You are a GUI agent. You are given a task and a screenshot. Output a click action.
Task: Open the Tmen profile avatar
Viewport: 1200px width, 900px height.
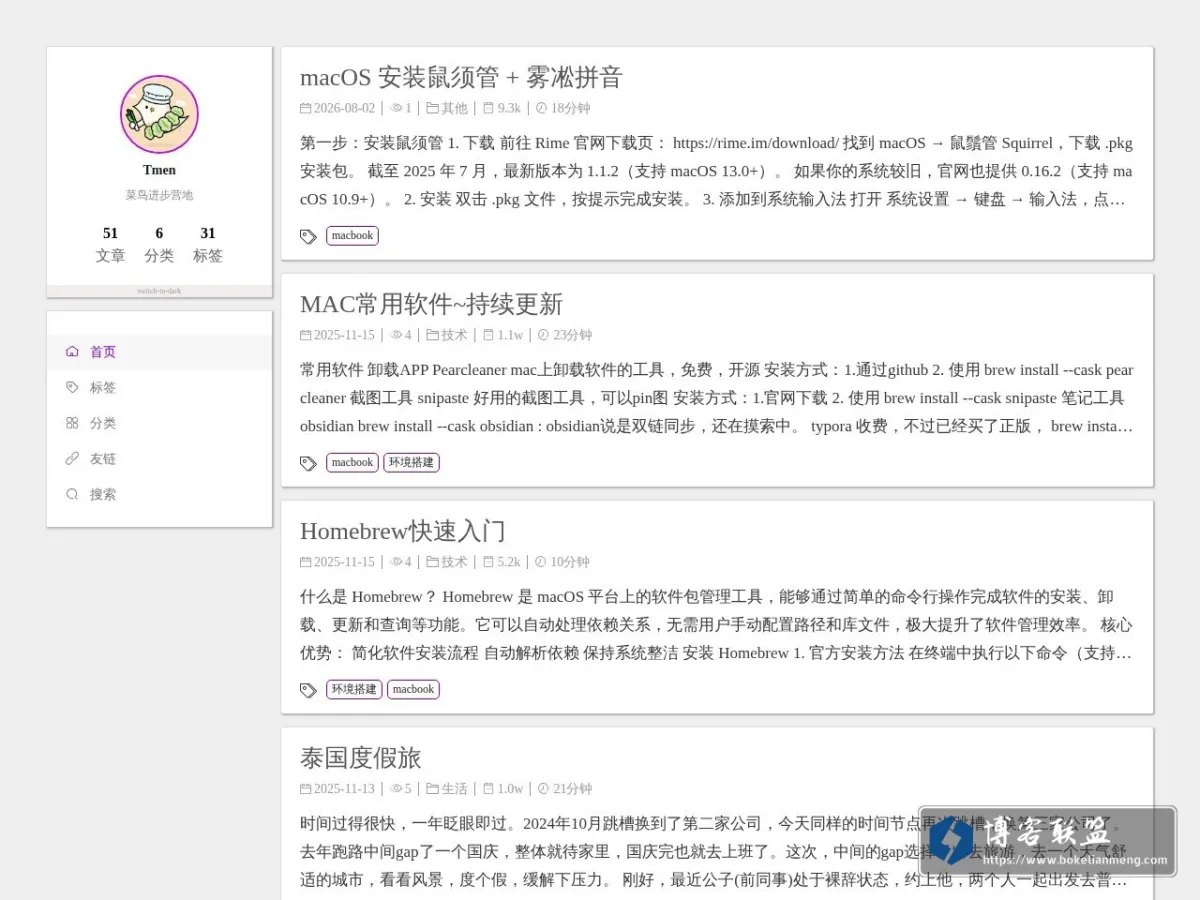tap(159, 114)
